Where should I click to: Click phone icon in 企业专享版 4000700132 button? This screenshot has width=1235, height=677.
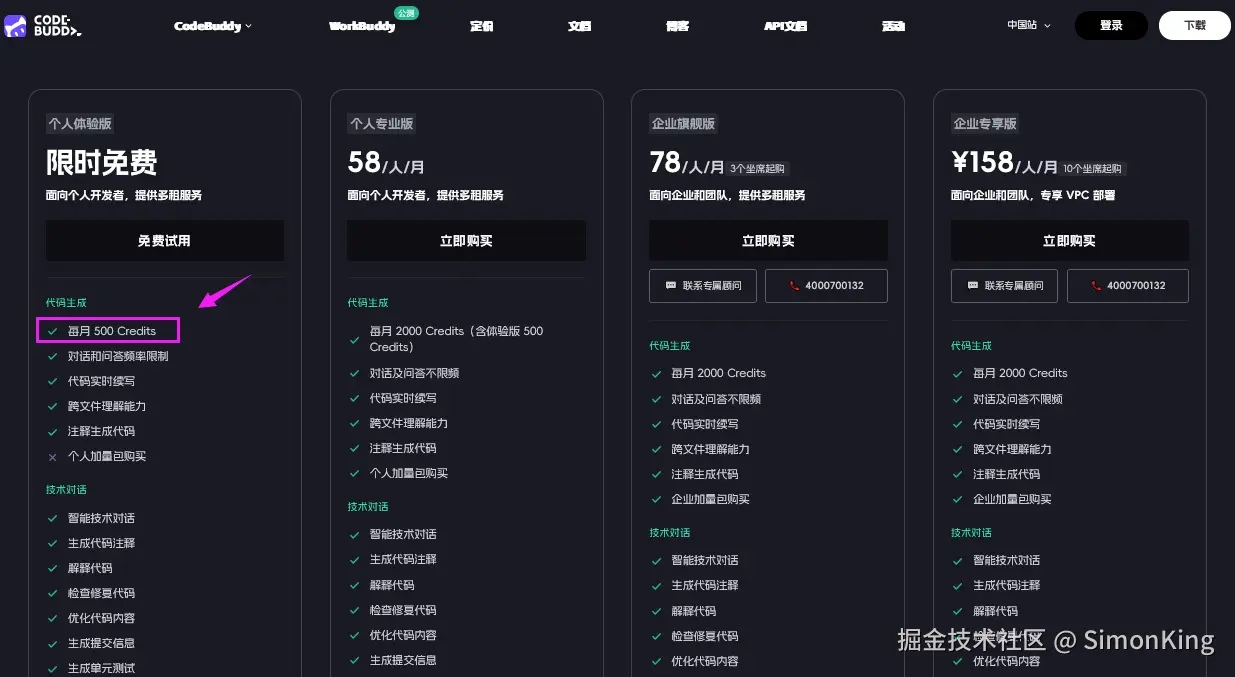1096,286
